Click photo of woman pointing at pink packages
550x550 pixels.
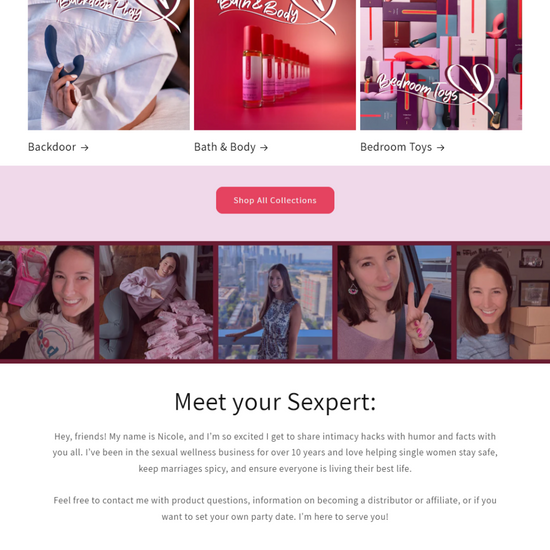pyautogui.click(x=156, y=302)
